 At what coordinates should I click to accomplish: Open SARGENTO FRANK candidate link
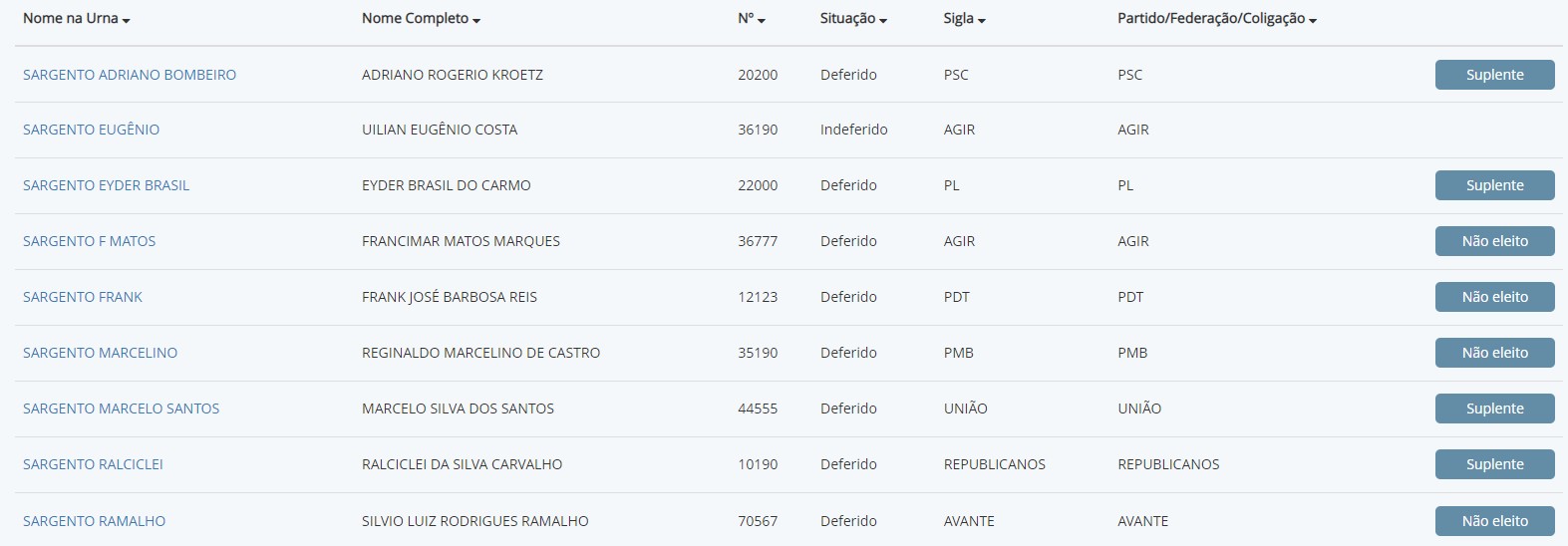coord(83,297)
